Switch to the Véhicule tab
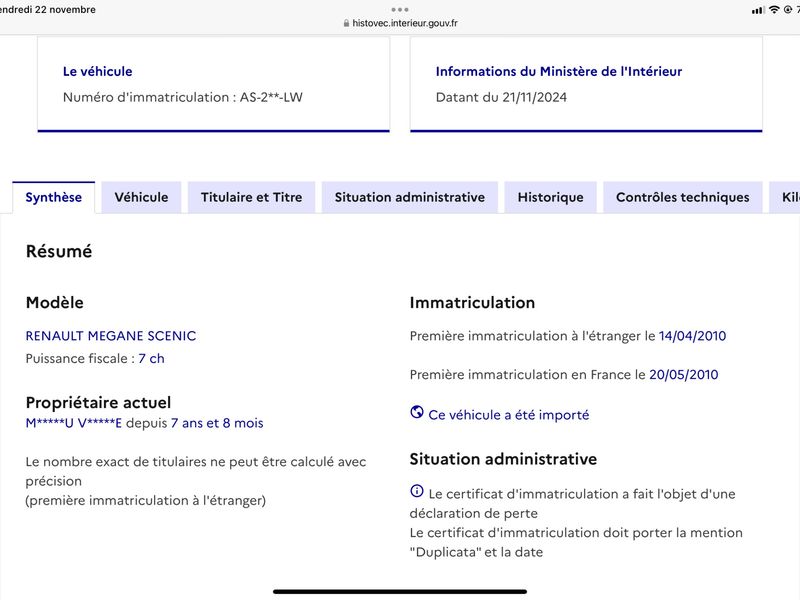800x600 pixels. (x=141, y=197)
